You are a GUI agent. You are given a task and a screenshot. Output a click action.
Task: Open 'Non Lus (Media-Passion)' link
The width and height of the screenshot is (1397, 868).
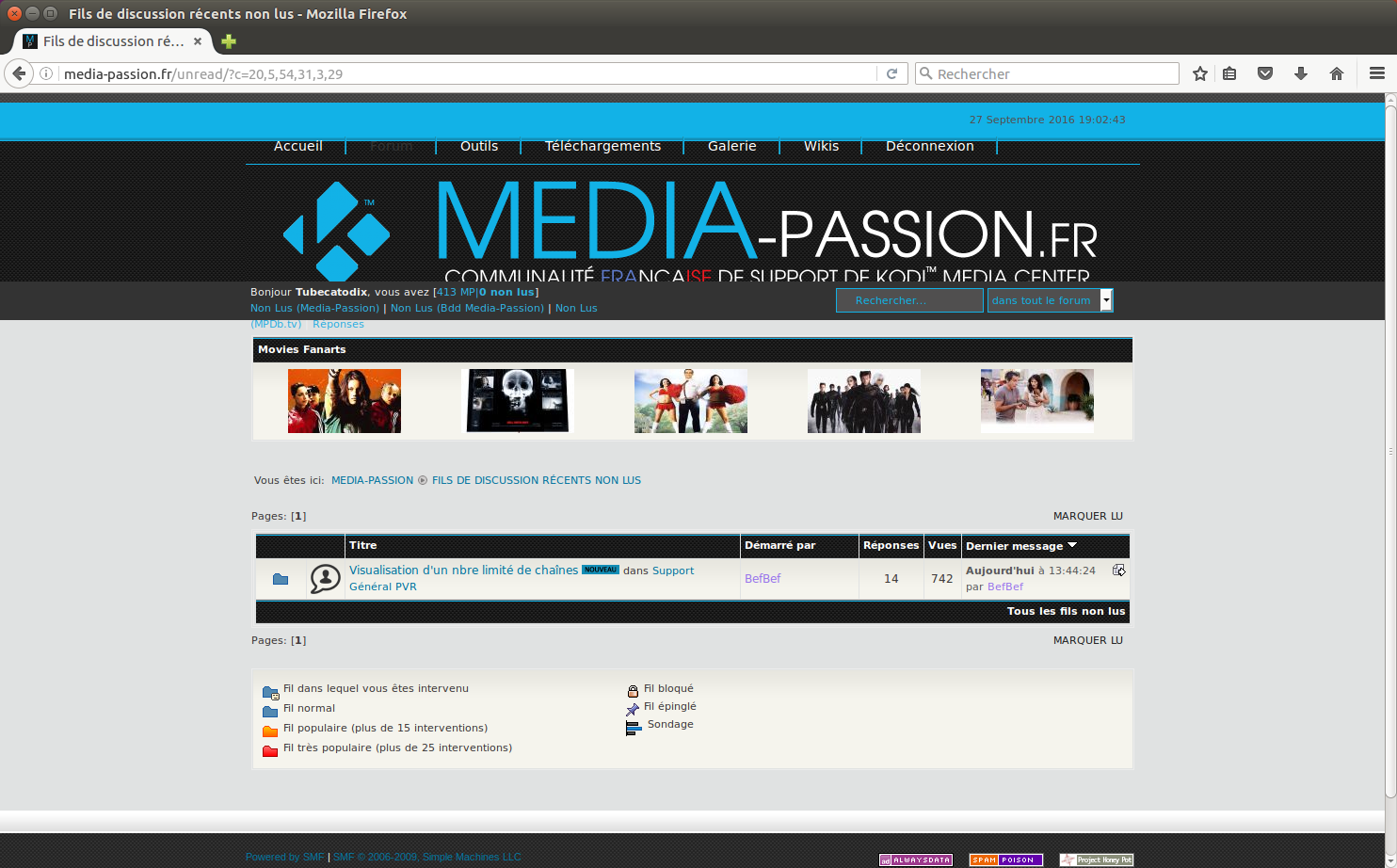[x=314, y=308]
